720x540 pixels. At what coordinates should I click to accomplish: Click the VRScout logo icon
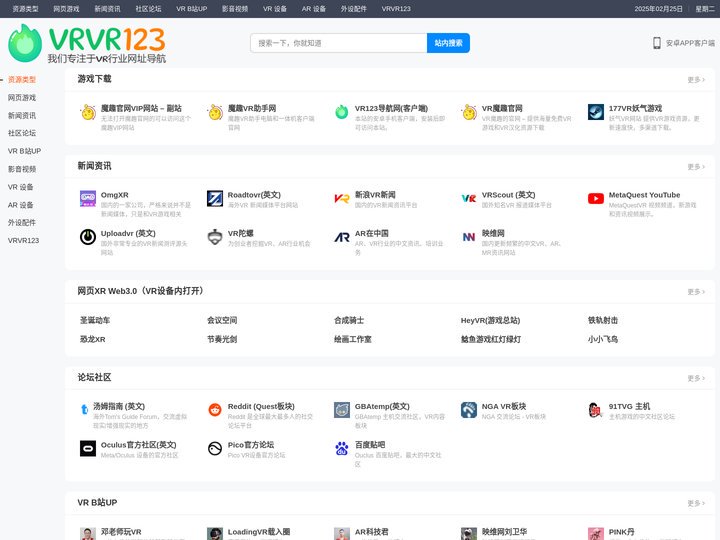point(469,198)
